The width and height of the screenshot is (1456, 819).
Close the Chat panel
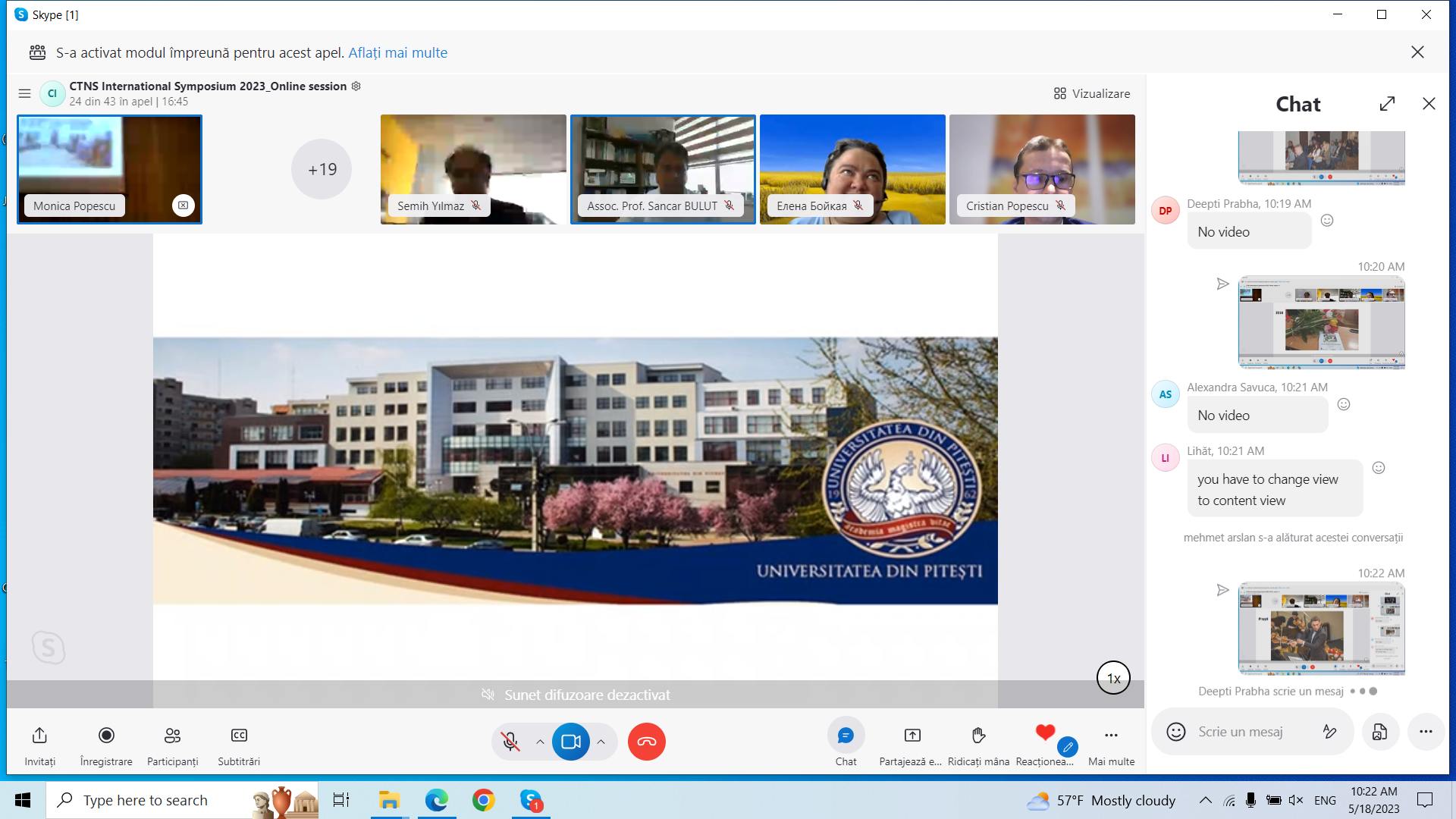point(1429,104)
